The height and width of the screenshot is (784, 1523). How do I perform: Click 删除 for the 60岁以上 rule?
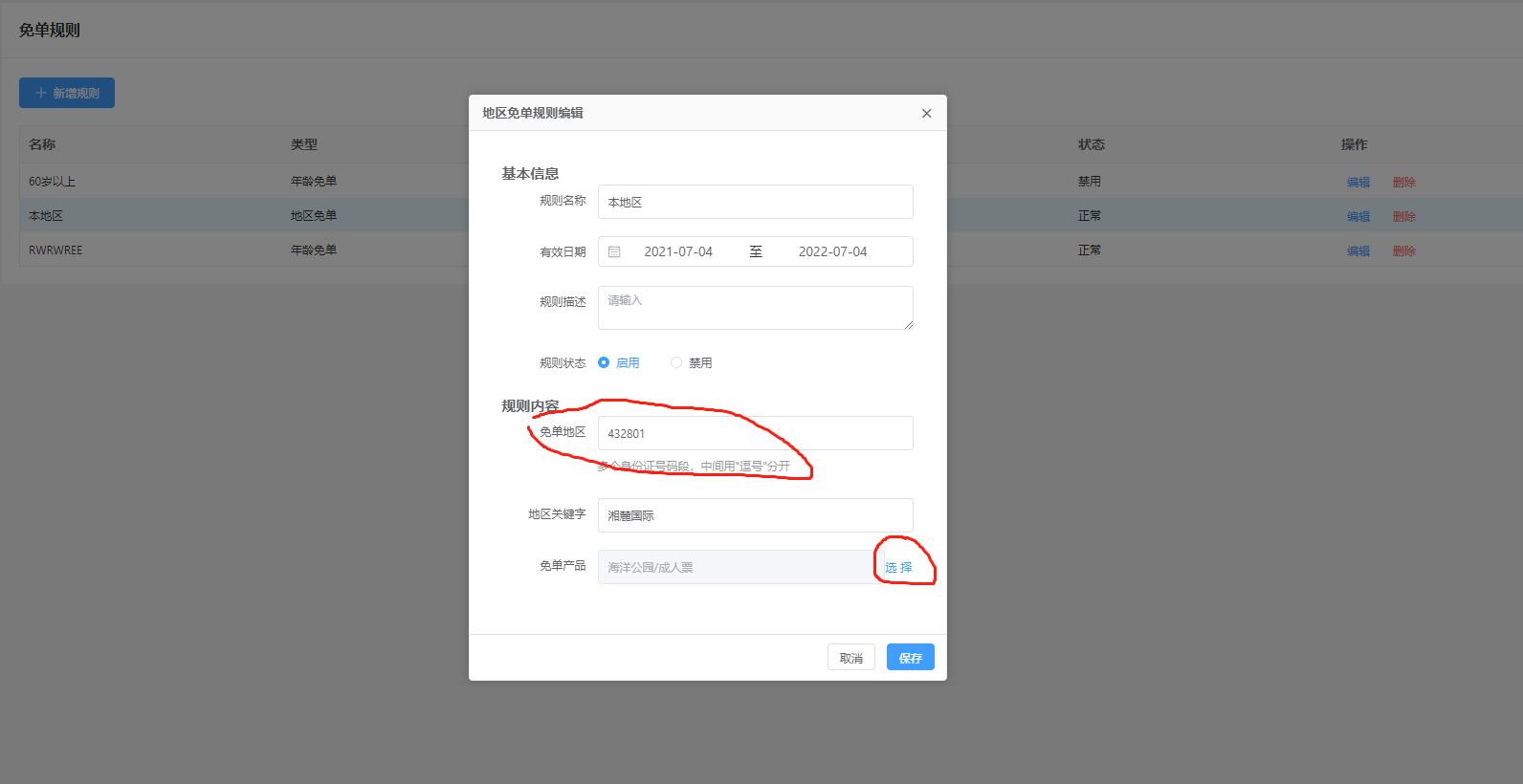click(1403, 183)
